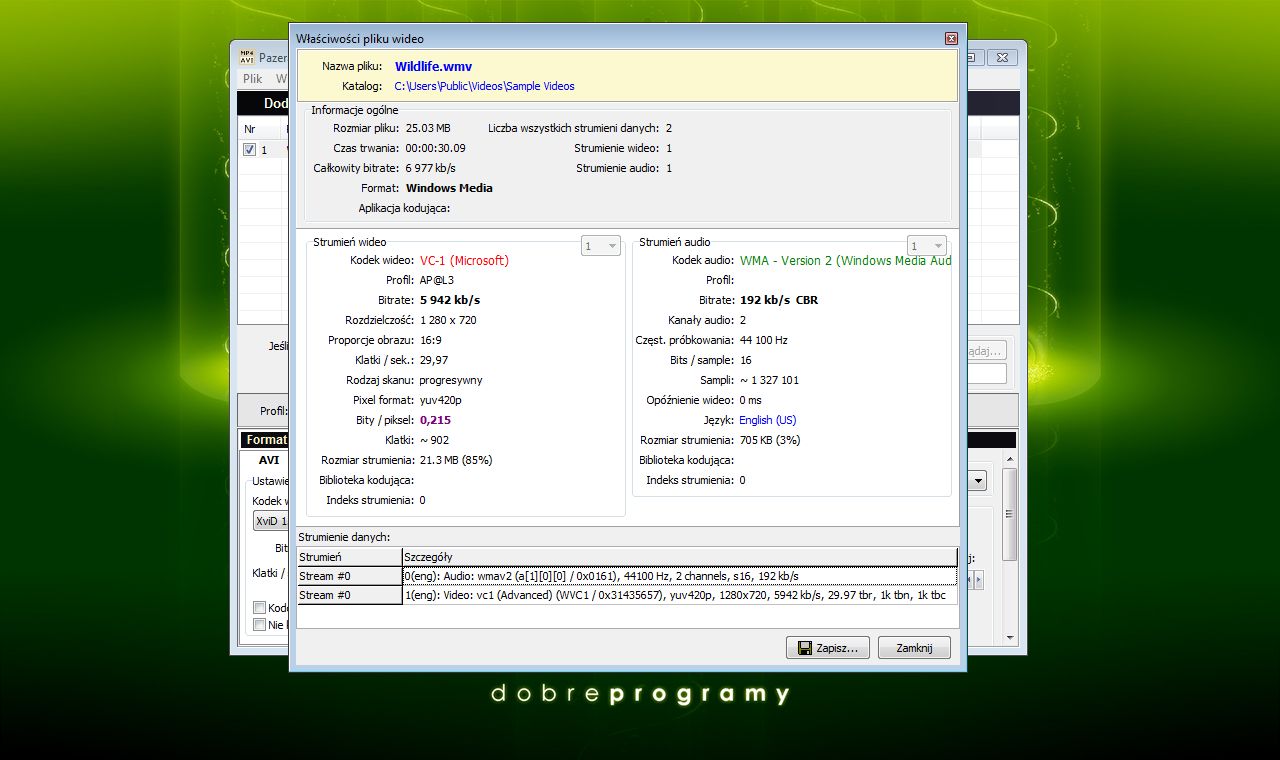Click video bitrate "5 942 kb/s"
1280x760 pixels.
click(x=450, y=300)
